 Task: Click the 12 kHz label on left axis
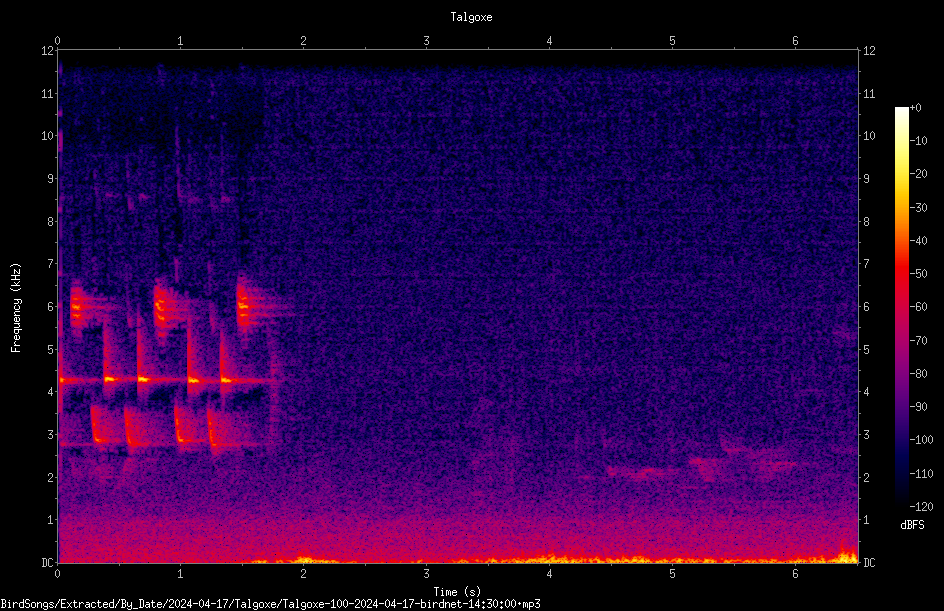click(48, 51)
